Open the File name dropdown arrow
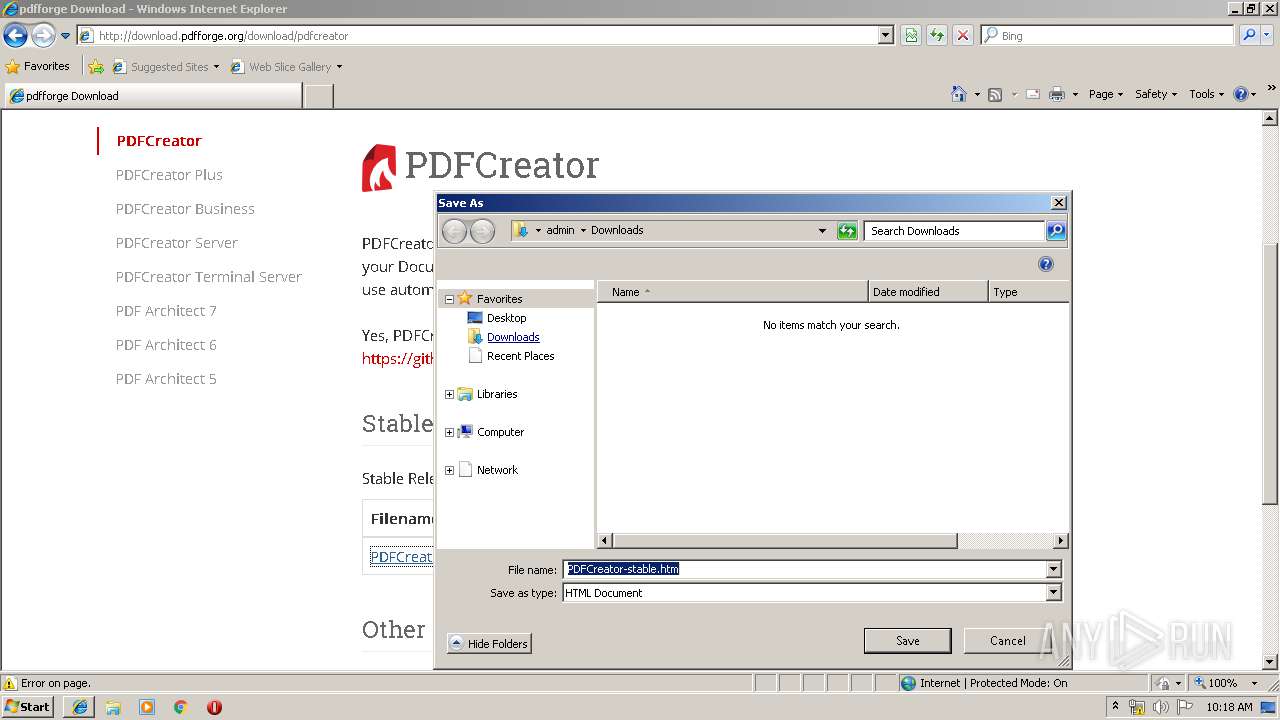The width and height of the screenshot is (1280, 720). (1053, 569)
